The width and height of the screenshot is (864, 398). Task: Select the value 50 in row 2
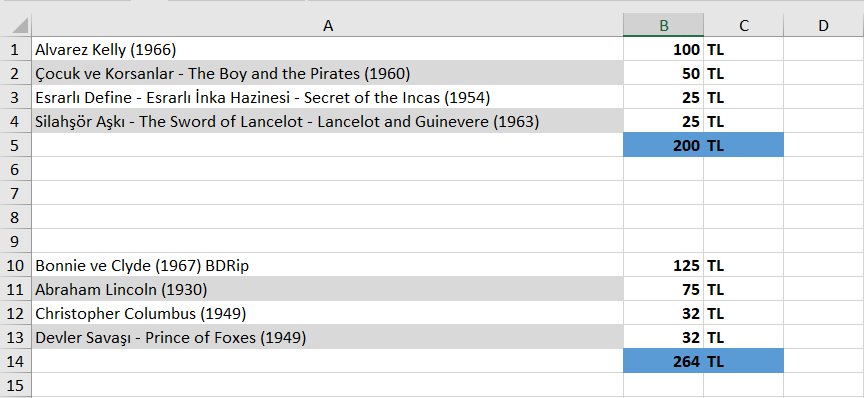(x=663, y=73)
